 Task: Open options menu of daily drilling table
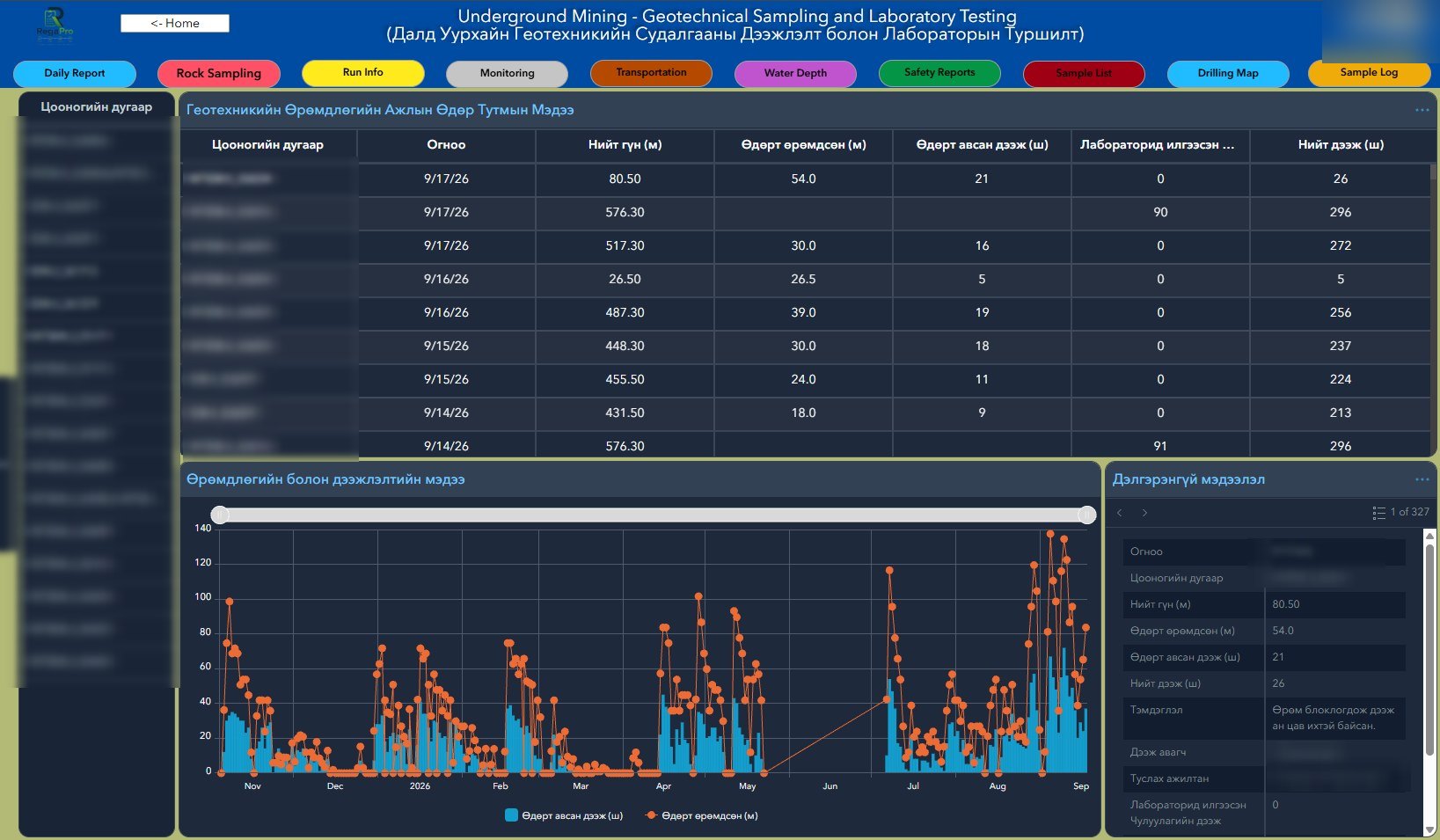[x=1422, y=110]
